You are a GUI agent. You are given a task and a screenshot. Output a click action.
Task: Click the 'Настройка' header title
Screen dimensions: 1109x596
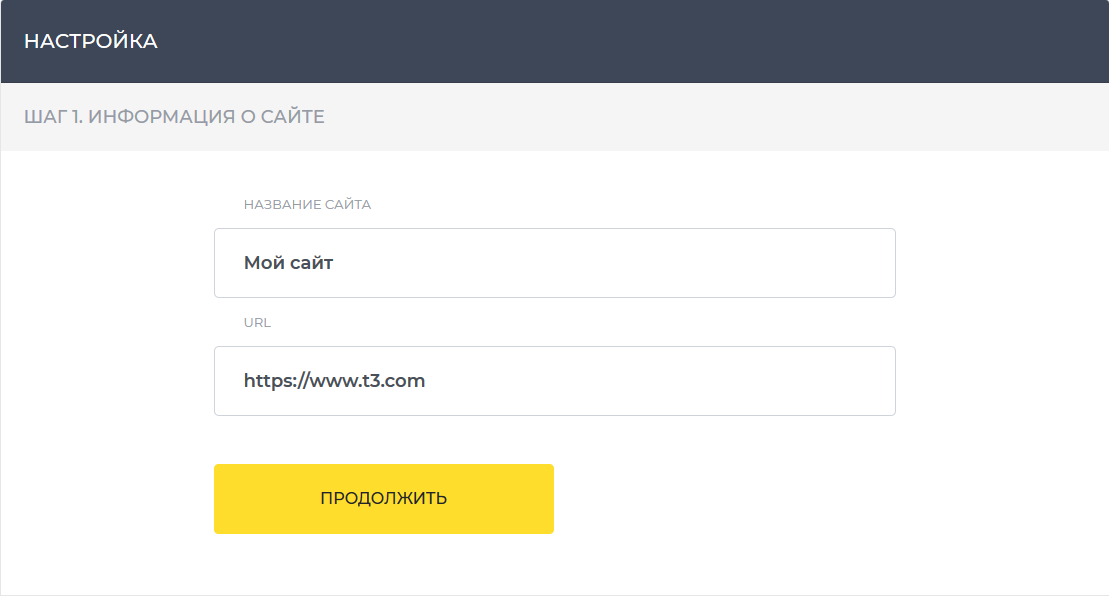click(91, 42)
